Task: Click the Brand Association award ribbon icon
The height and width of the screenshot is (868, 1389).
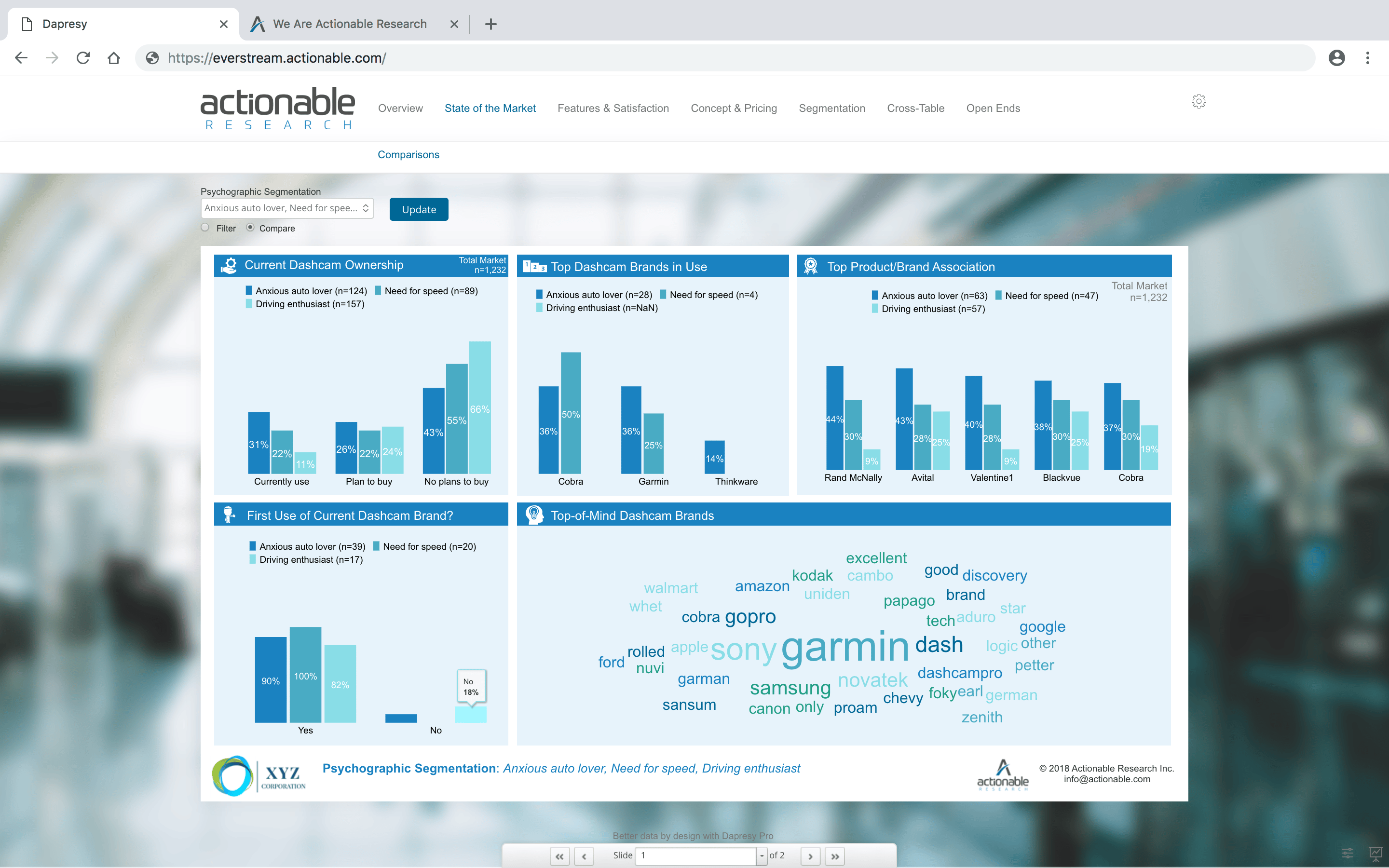Action: (x=810, y=266)
